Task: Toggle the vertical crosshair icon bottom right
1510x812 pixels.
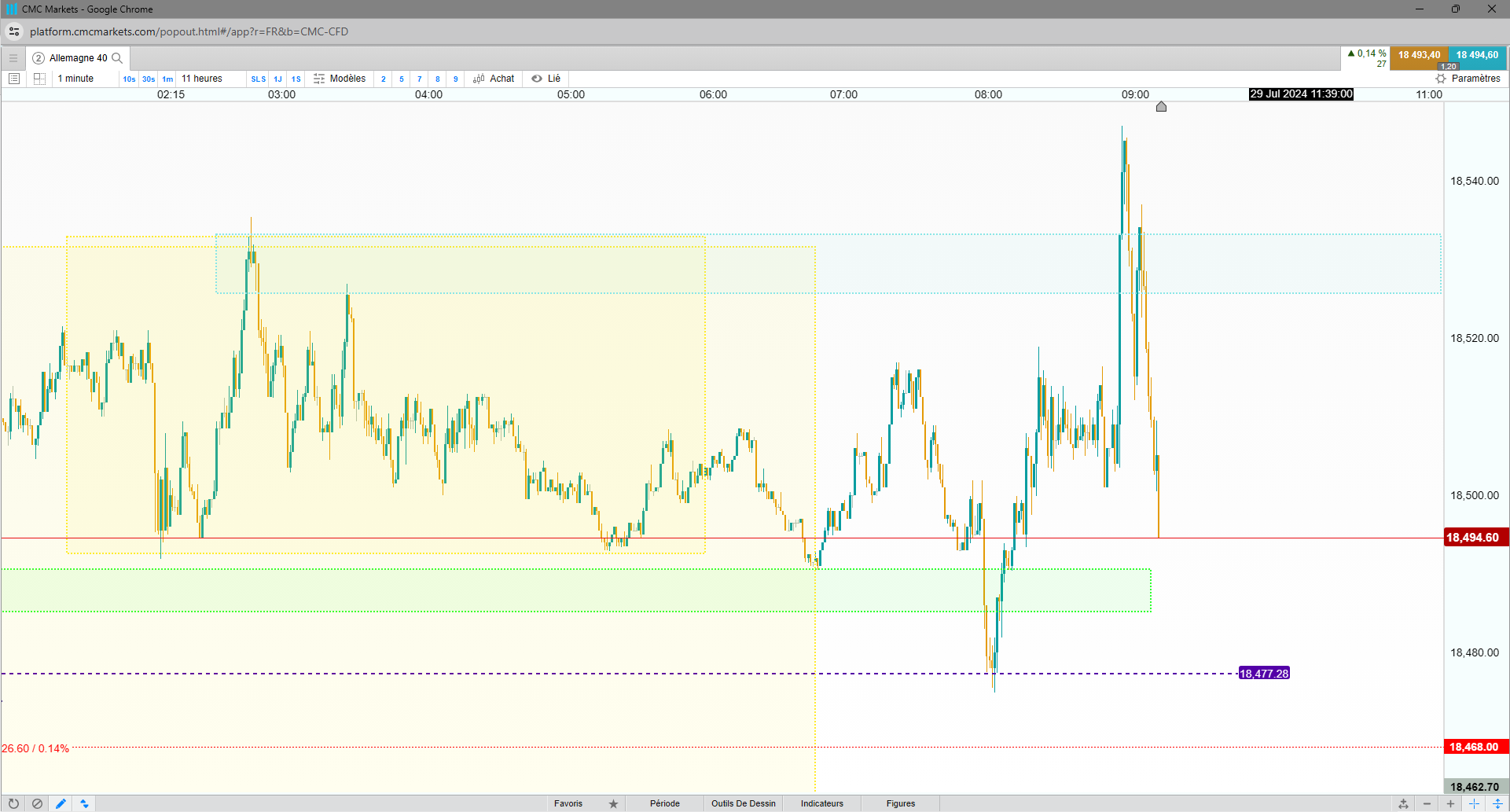Action: coord(1497,803)
